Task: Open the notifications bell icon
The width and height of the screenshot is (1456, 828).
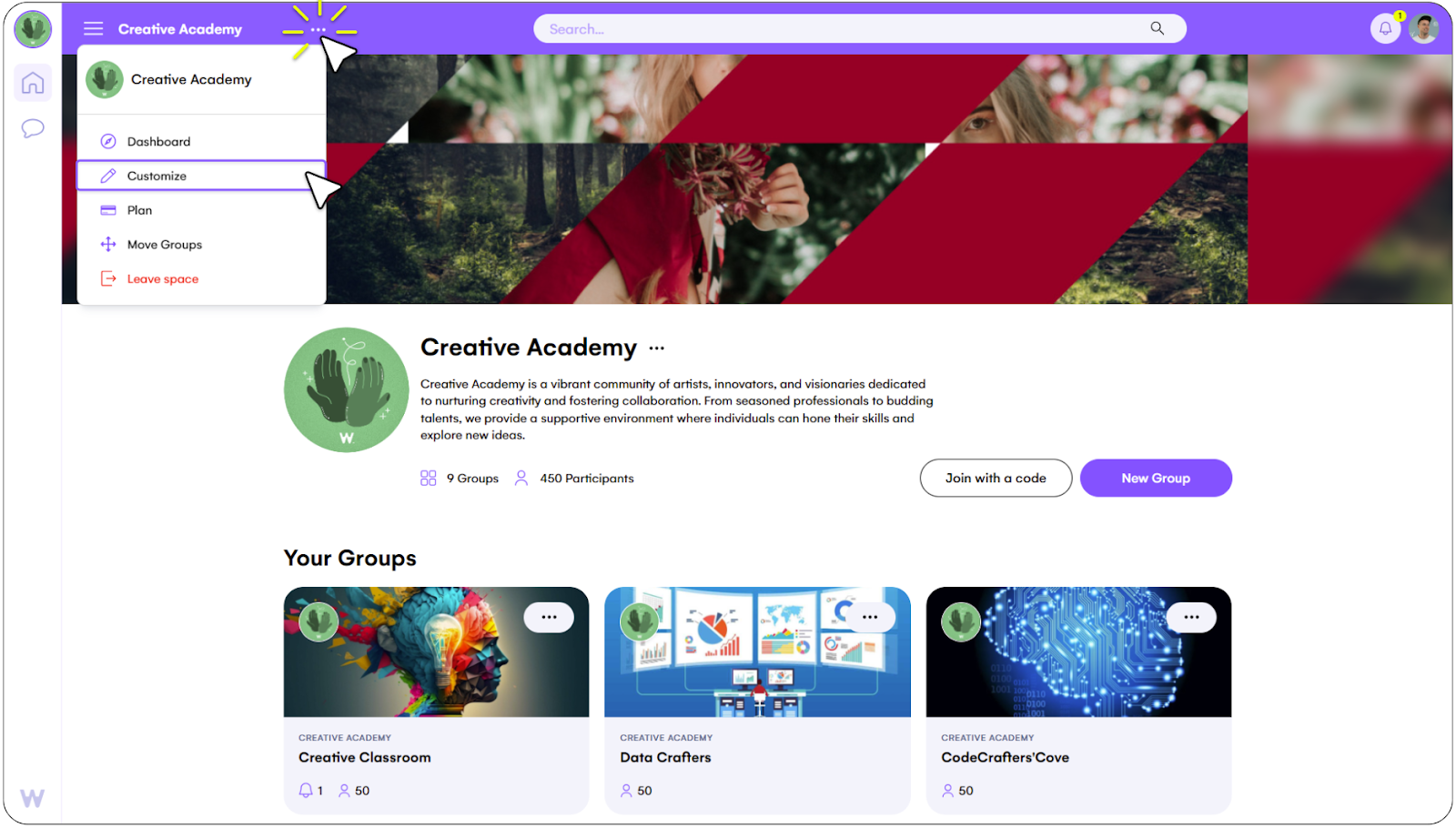Action: coord(1385,29)
